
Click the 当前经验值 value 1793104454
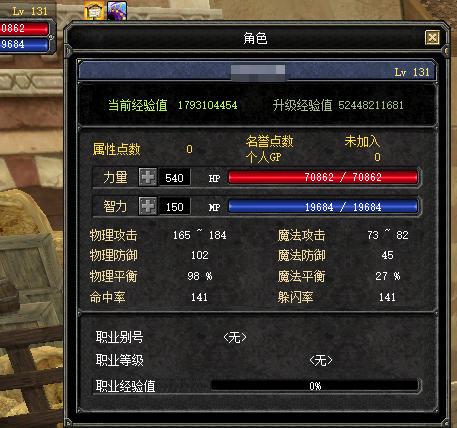[x=207, y=105]
